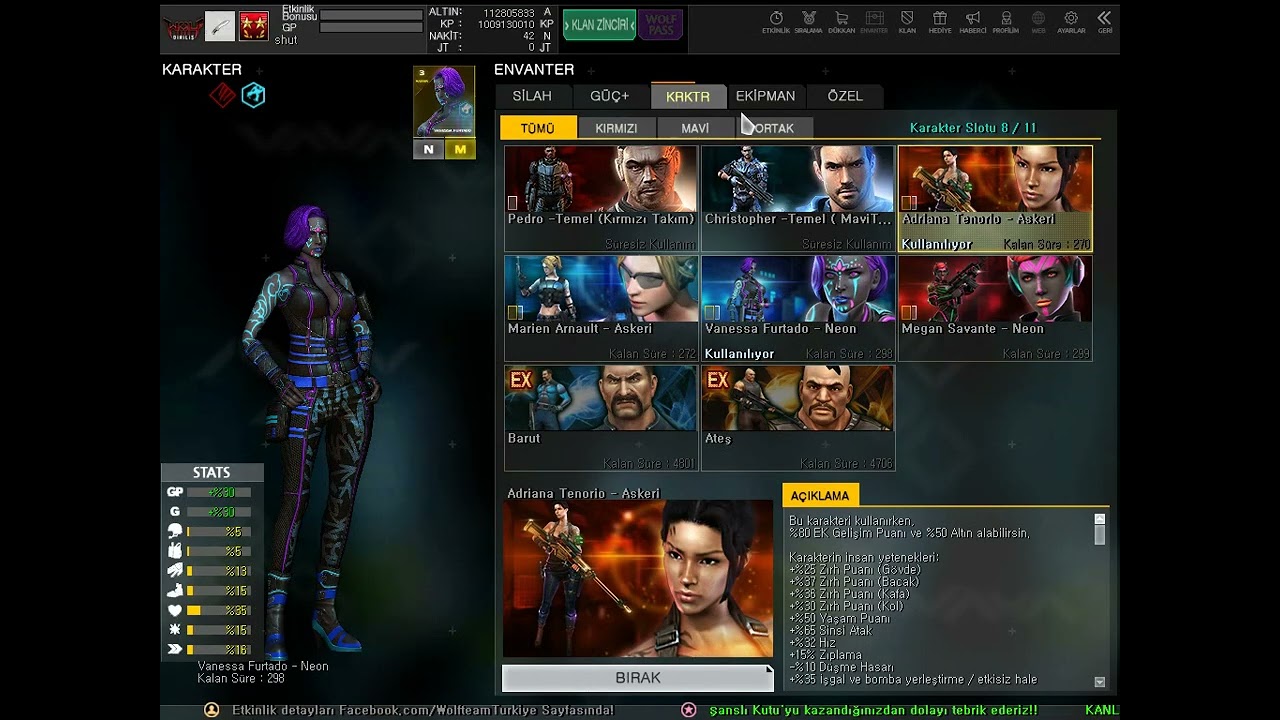The height and width of the screenshot is (720, 1280).
Task: Open the Ayarlar settings gear icon
Action: coord(1071,22)
